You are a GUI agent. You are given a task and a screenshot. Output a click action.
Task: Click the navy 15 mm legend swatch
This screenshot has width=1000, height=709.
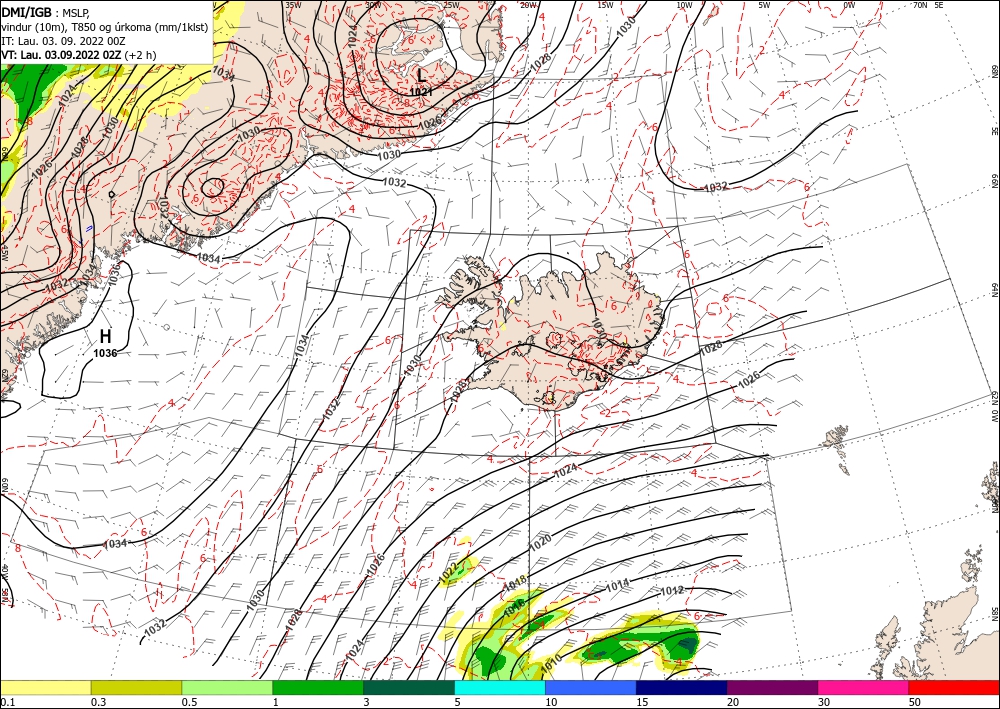pyautogui.click(x=682, y=687)
